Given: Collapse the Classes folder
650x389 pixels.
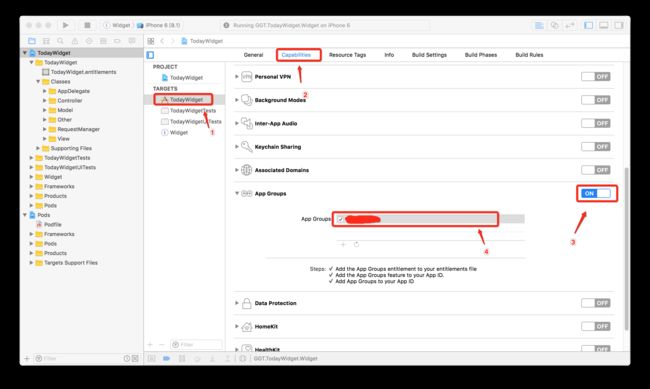Looking at the screenshot, I should 38,81.
